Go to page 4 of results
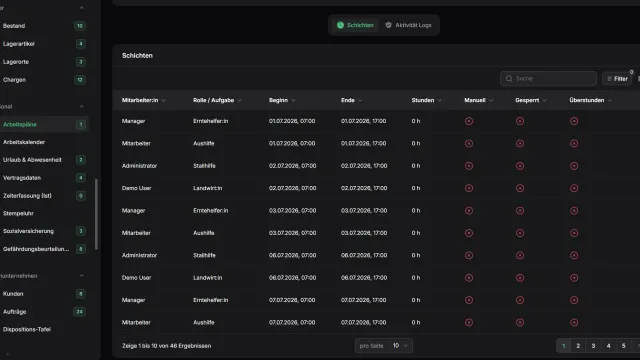Image resolution: width=640 pixels, height=360 pixels. tap(608, 346)
